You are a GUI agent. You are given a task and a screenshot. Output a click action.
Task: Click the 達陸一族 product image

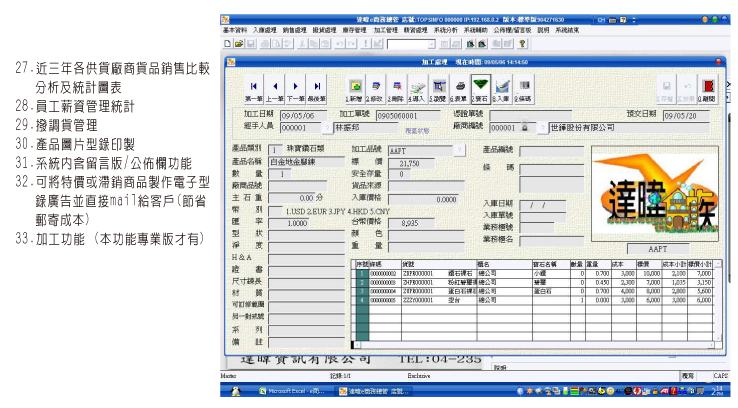click(654, 192)
